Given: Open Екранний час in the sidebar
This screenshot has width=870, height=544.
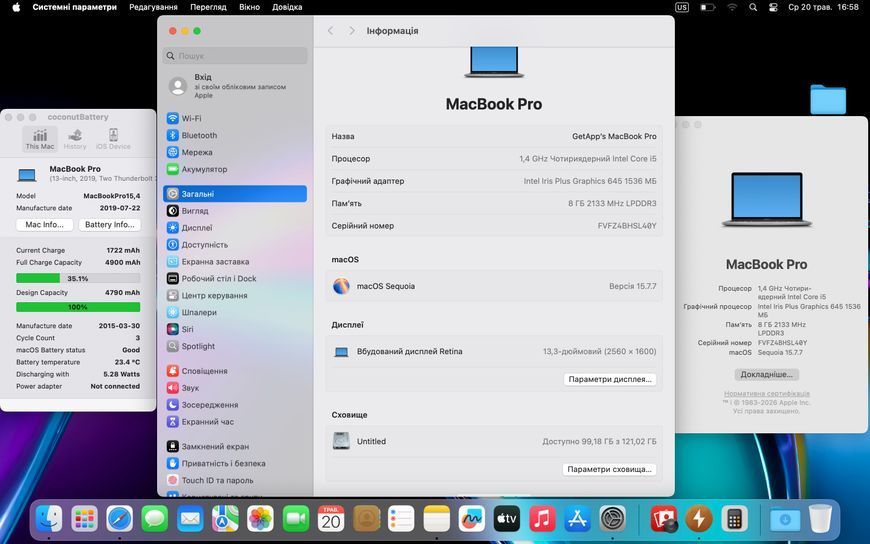Looking at the screenshot, I should point(235,422).
